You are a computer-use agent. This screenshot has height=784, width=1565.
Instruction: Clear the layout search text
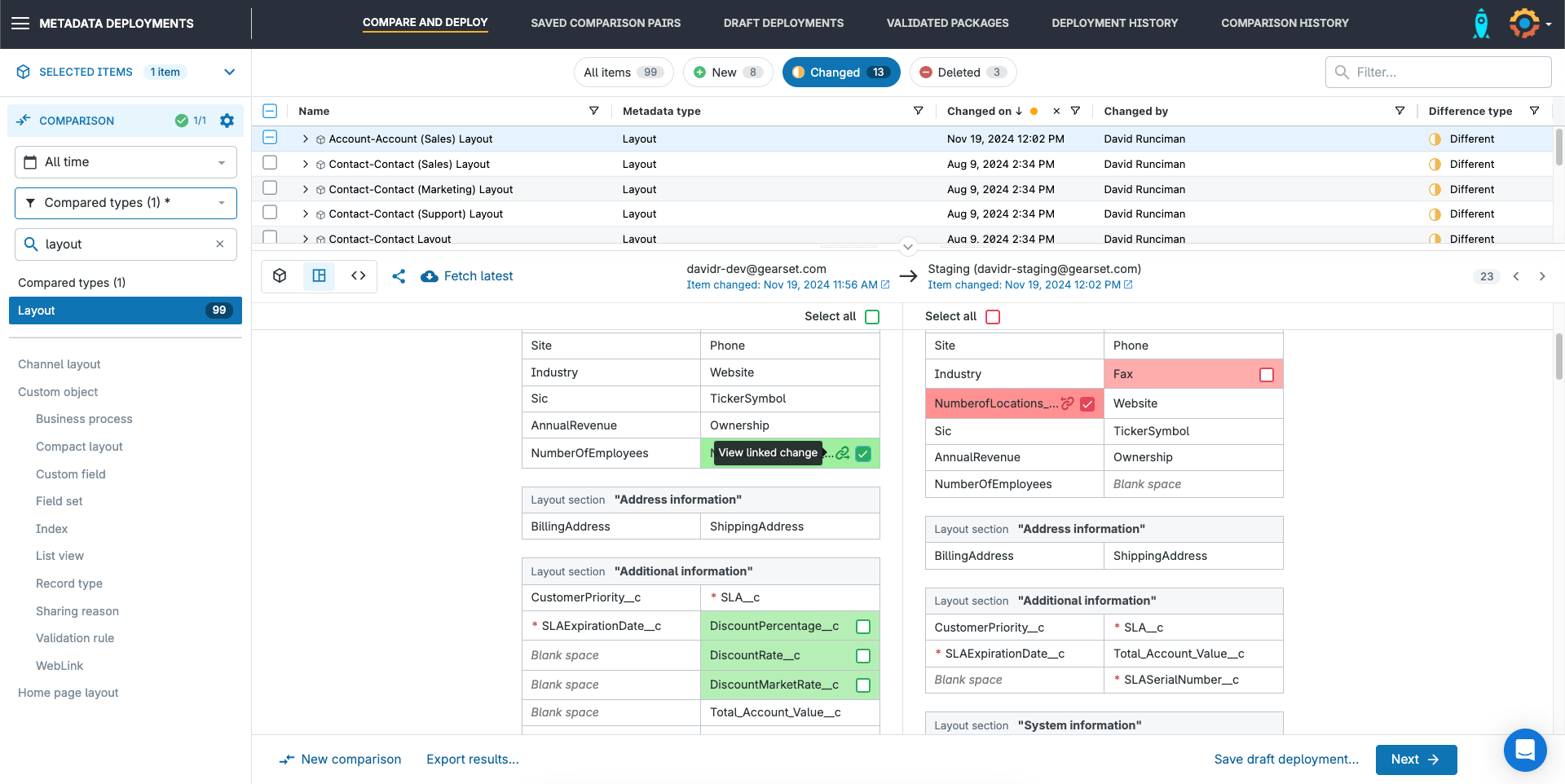pos(220,244)
